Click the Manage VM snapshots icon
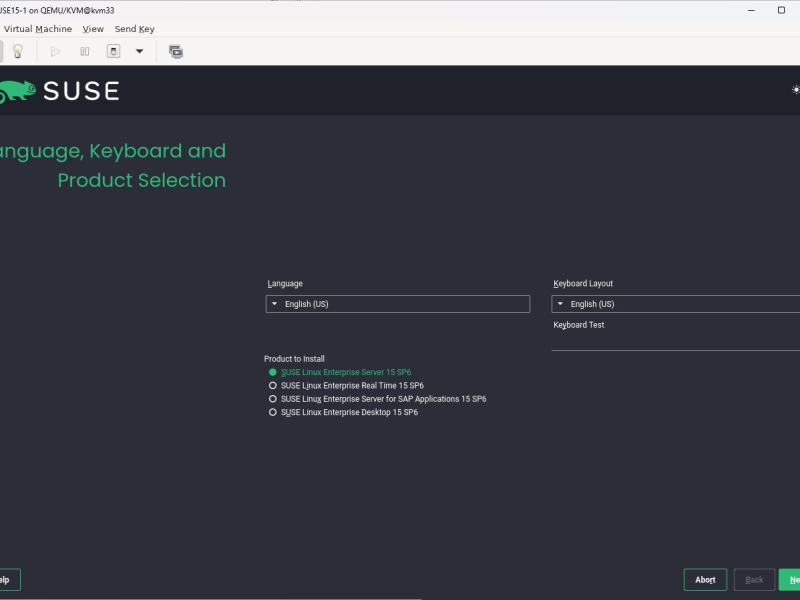 (176, 52)
